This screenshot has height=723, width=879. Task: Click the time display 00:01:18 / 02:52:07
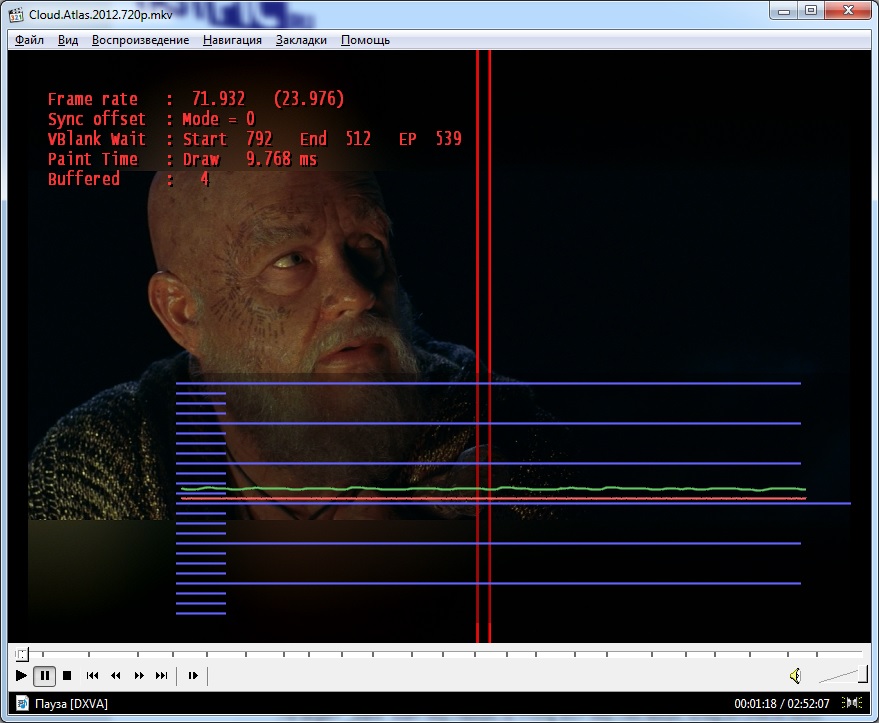click(782, 704)
